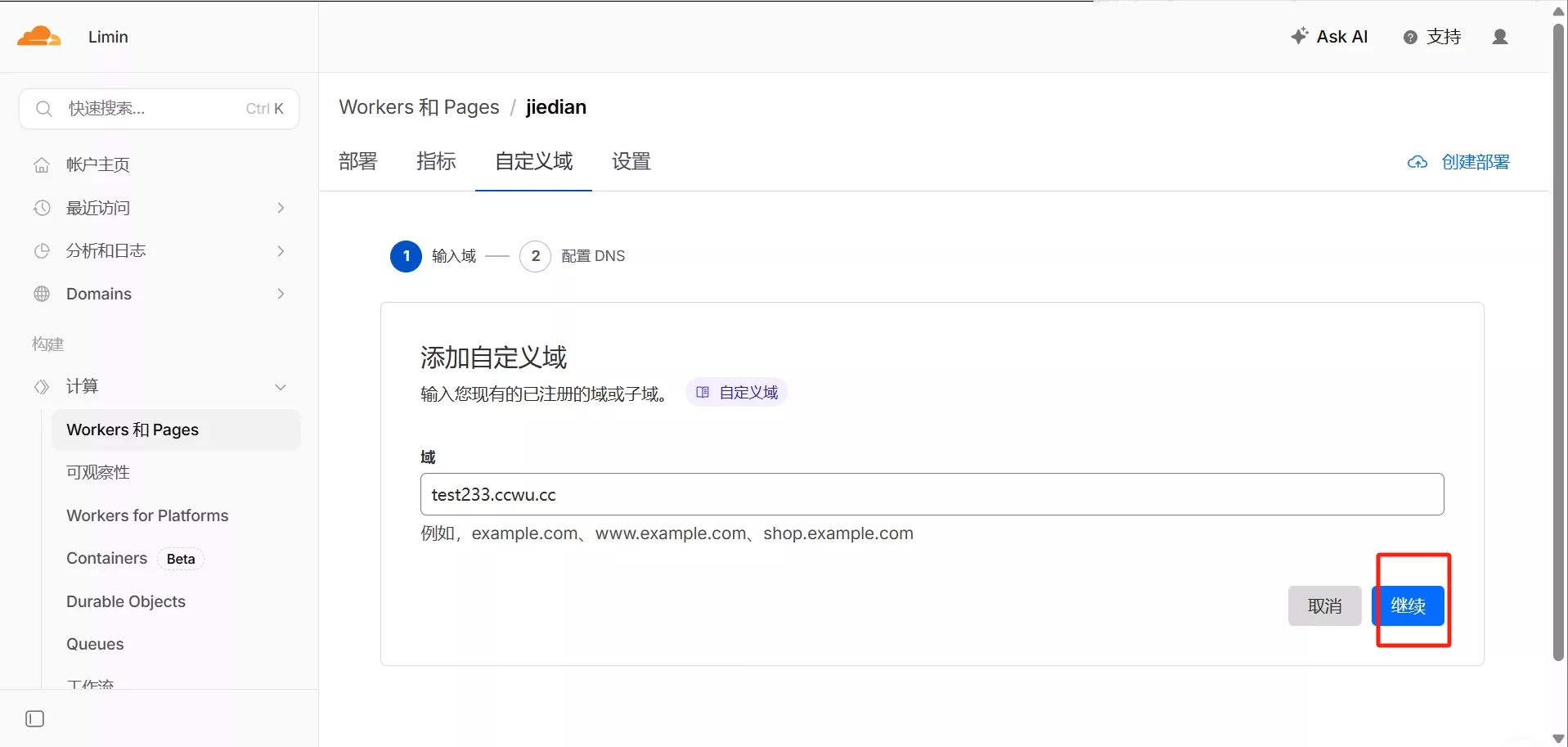Click 帐户主页 label
The height and width of the screenshot is (747, 1568).
(98, 164)
